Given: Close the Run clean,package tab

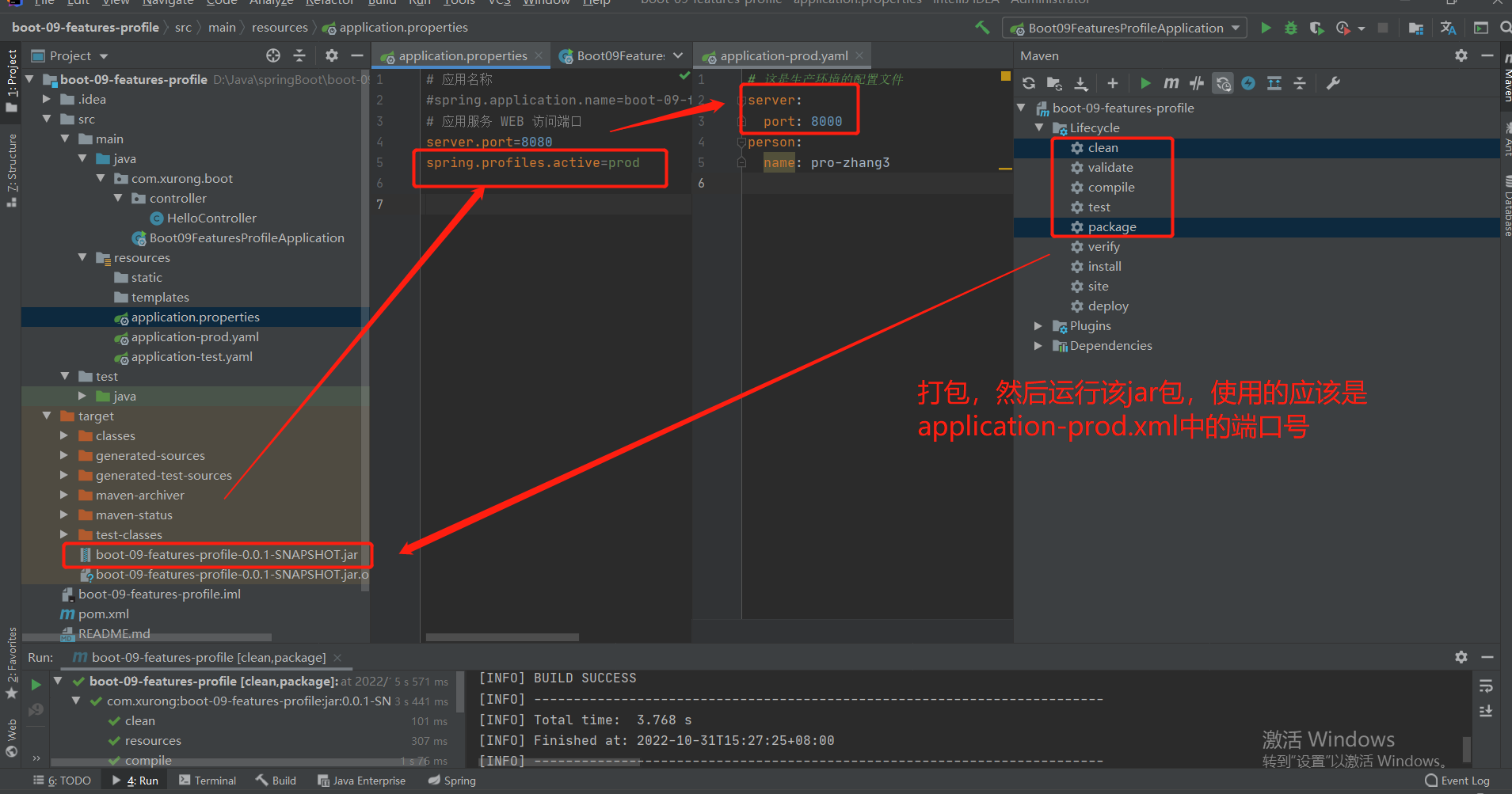Looking at the screenshot, I should (x=337, y=658).
